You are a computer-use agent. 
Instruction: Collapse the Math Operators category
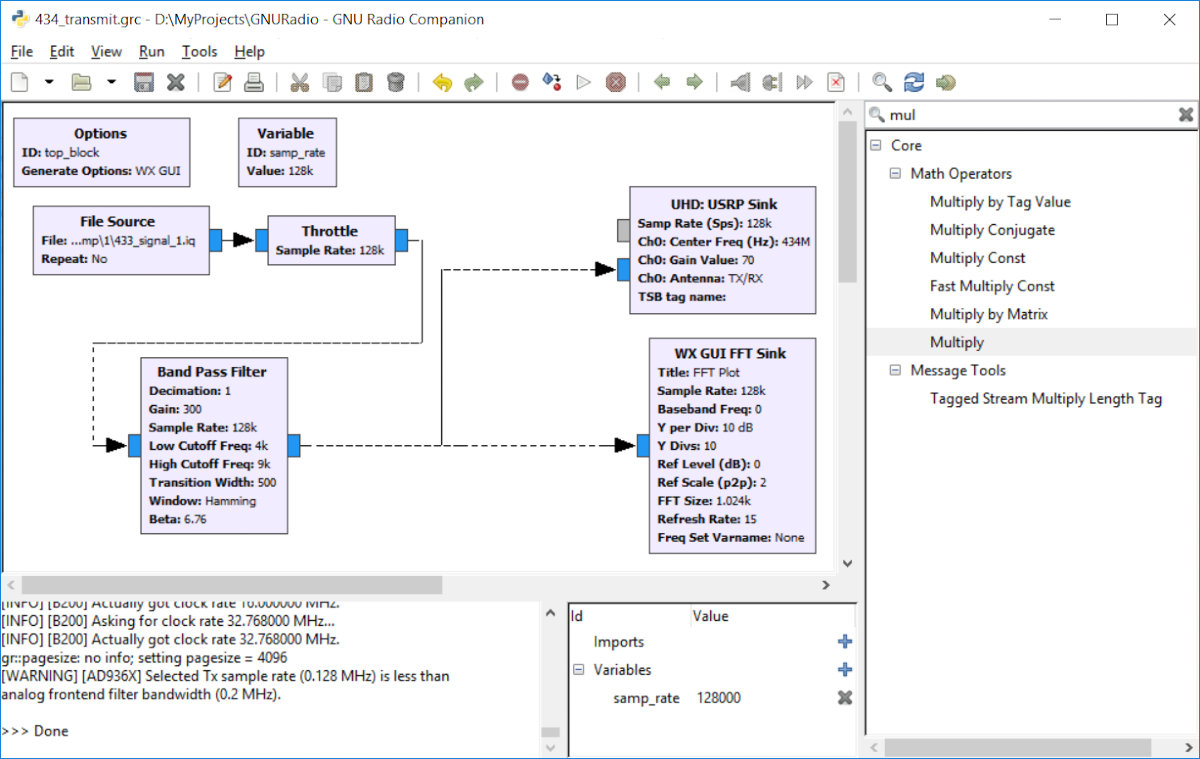coord(896,173)
